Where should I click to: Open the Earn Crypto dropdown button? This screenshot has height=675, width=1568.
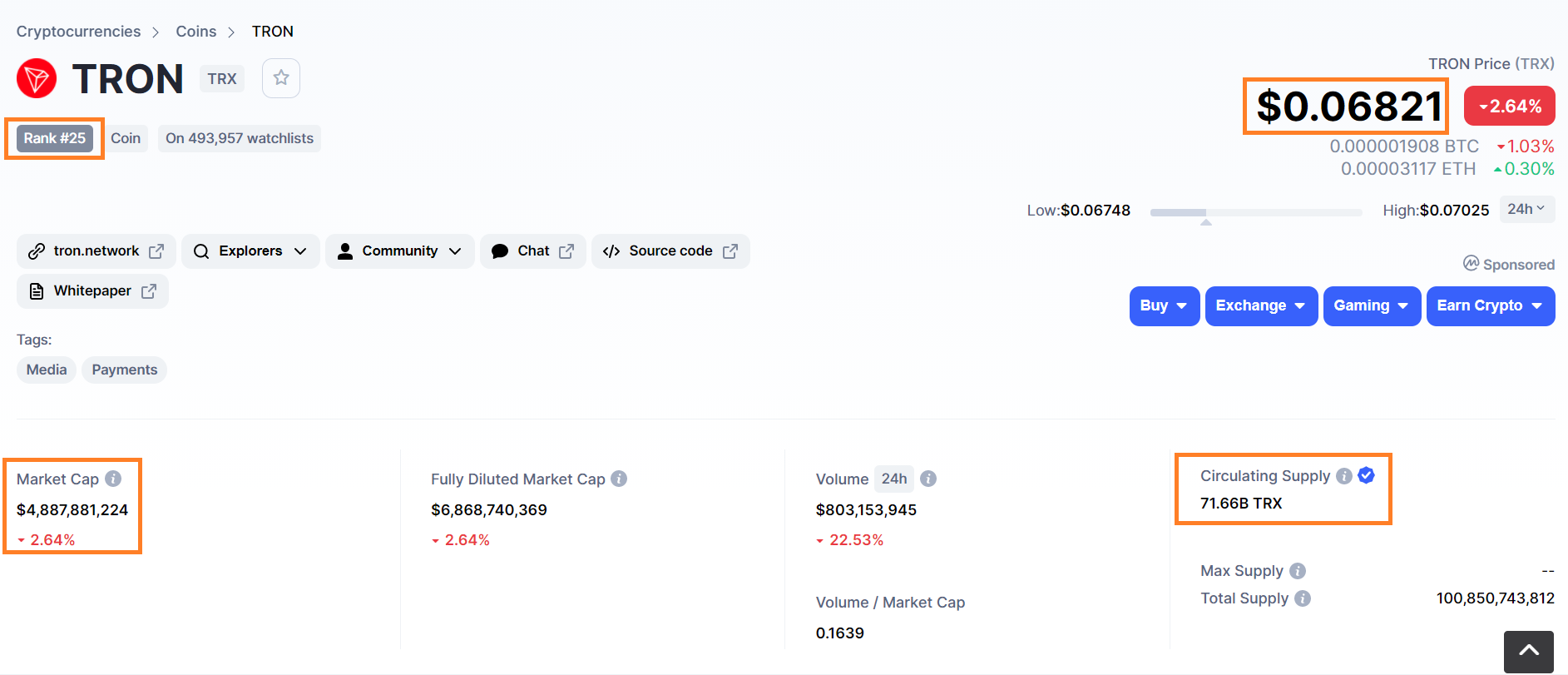coord(1490,305)
